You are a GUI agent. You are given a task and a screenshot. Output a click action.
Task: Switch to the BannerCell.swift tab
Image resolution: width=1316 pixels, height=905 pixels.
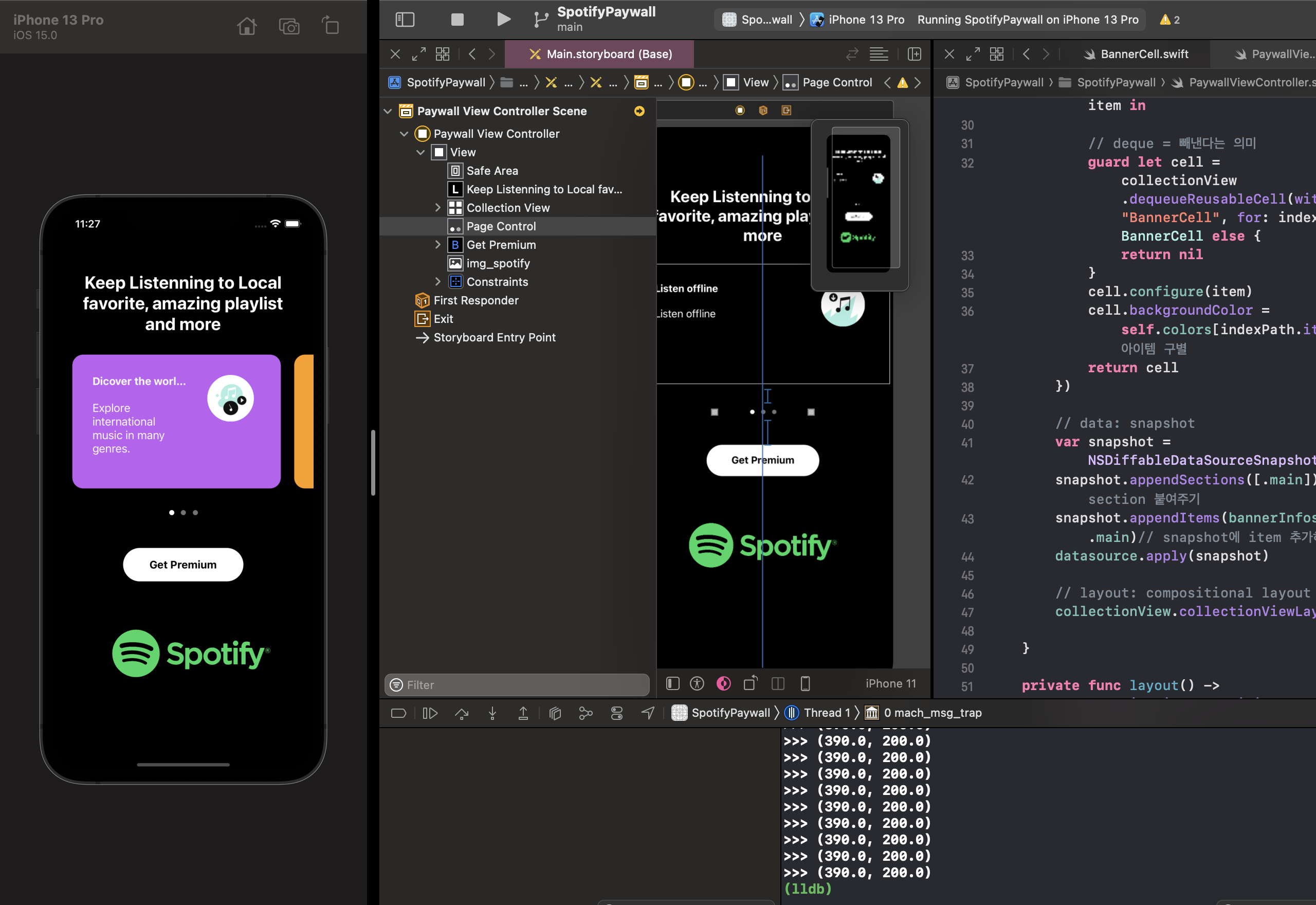click(1137, 54)
